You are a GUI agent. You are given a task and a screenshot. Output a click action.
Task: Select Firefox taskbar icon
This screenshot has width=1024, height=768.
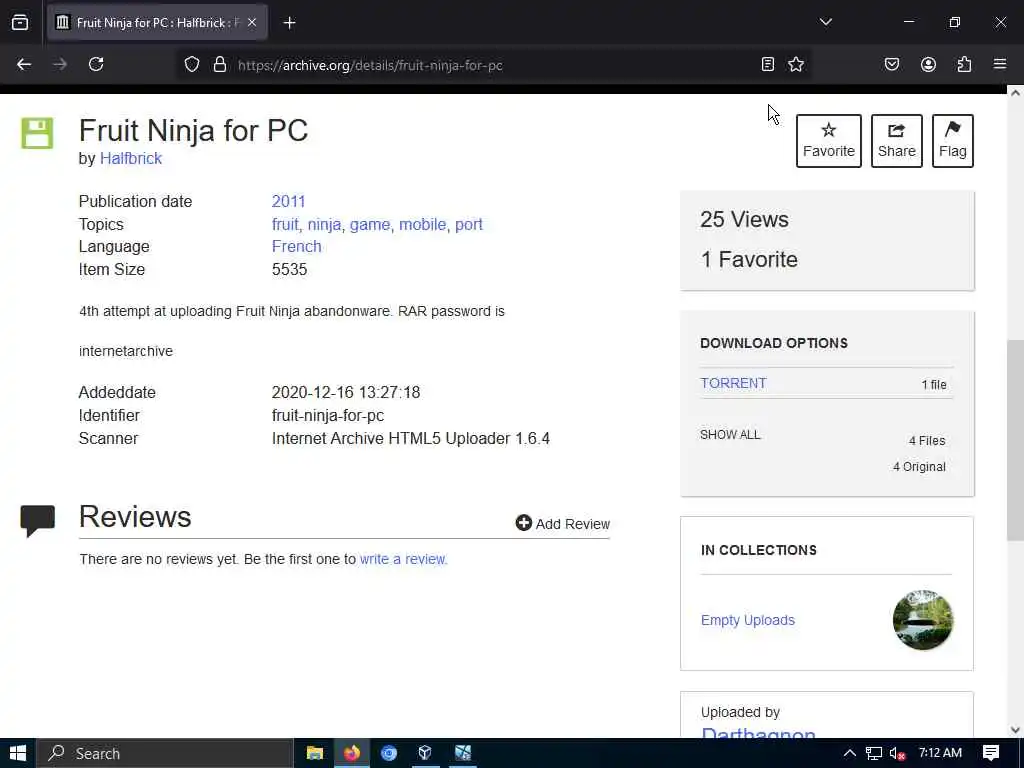click(x=352, y=753)
